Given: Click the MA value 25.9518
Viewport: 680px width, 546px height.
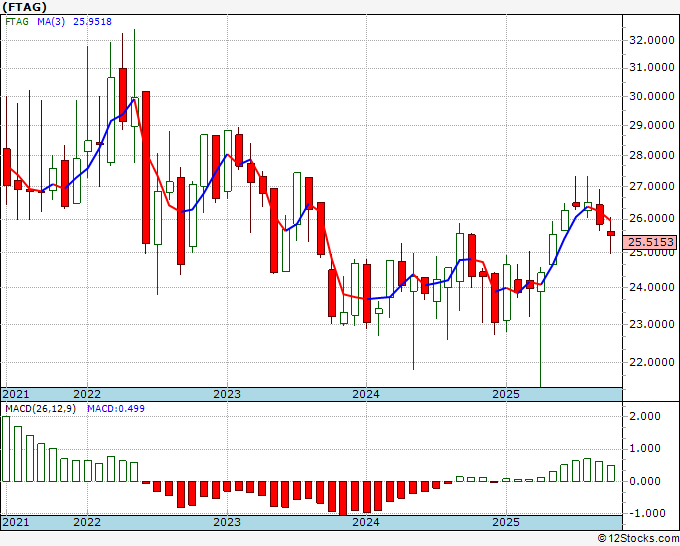Looking at the screenshot, I should click(x=92, y=22).
